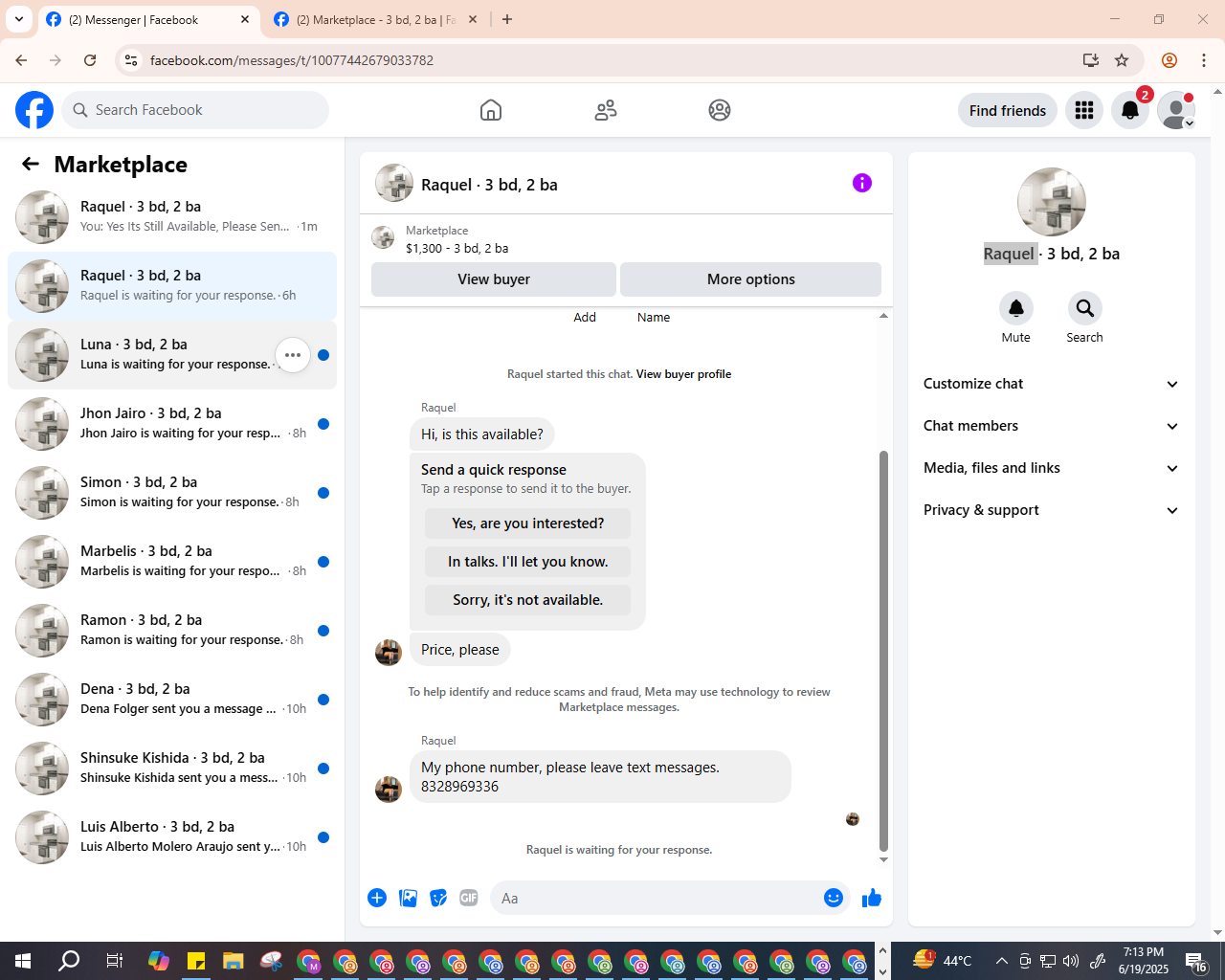Image resolution: width=1225 pixels, height=980 pixels.
Task: Open the nine-dot menu grid icon
Action: pos(1084,110)
